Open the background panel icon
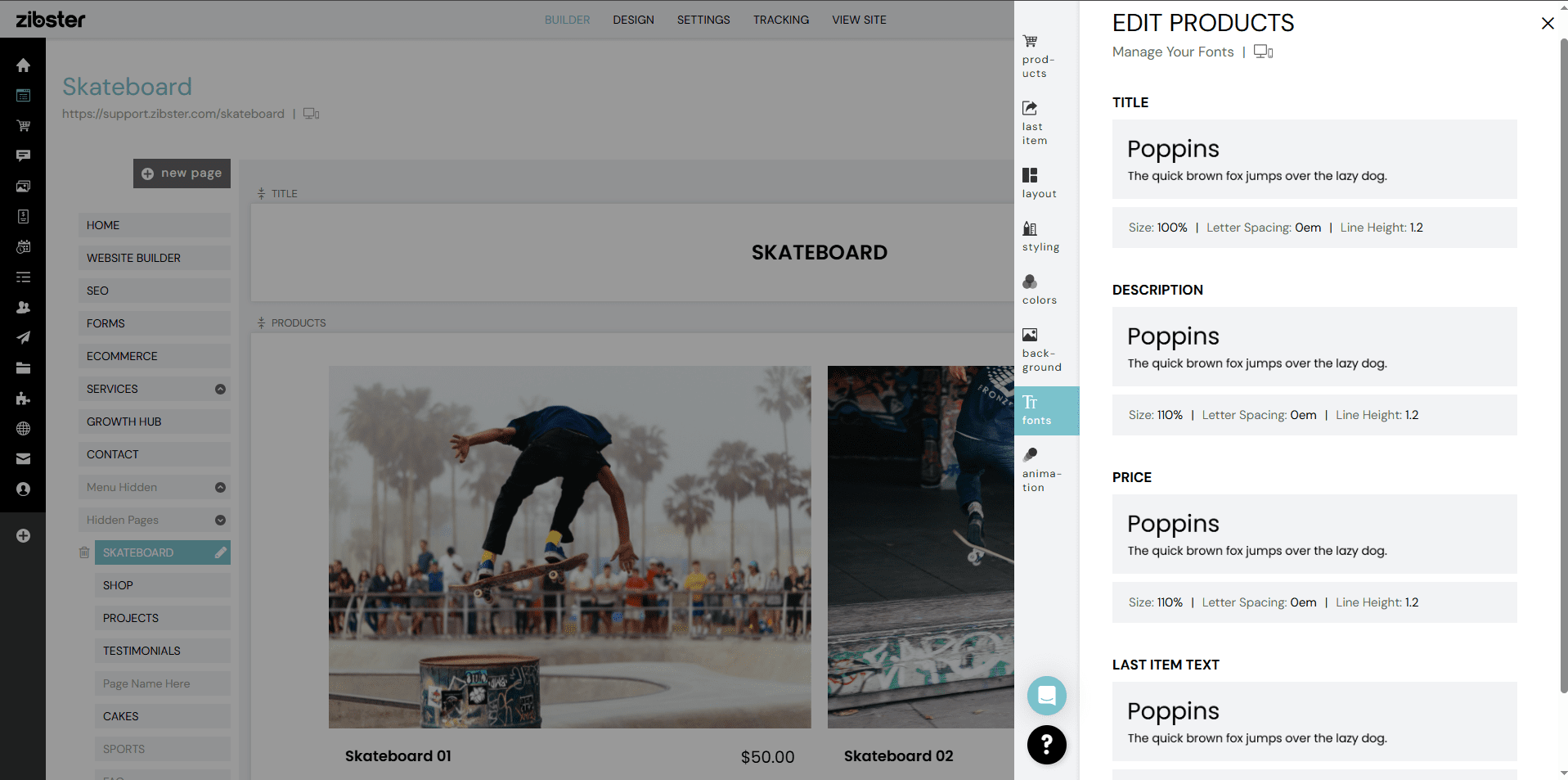The image size is (1568, 780). click(x=1030, y=335)
